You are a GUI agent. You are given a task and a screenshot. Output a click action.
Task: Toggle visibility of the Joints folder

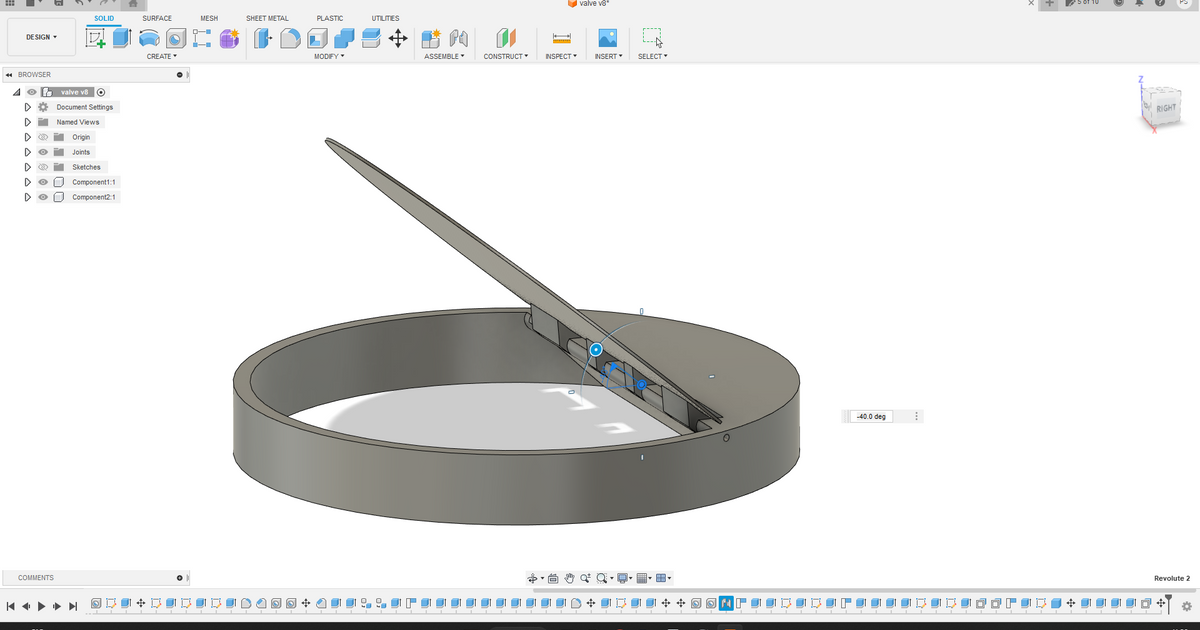pos(43,152)
